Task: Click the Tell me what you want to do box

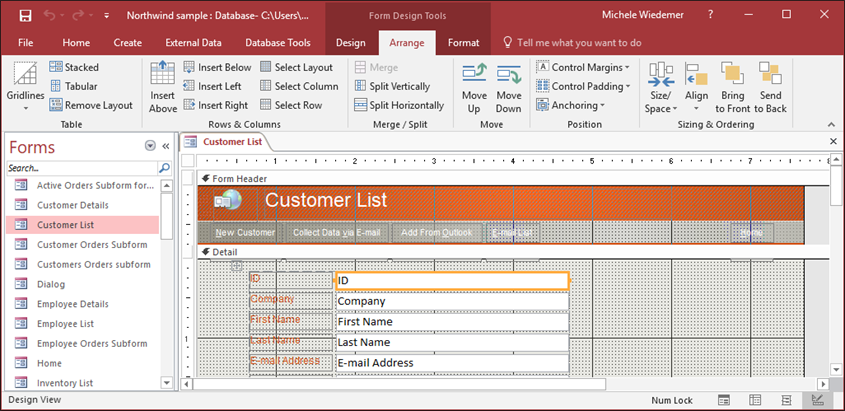Action: [x=572, y=43]
